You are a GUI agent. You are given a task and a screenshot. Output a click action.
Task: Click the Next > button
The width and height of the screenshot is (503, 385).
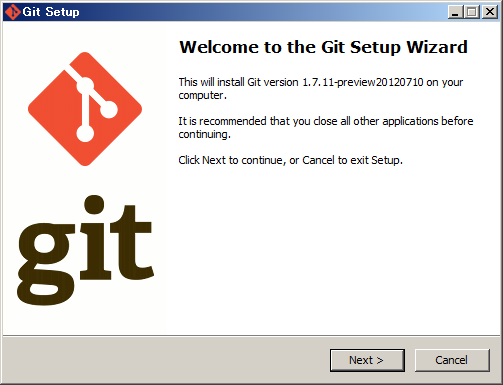(367, 360)
